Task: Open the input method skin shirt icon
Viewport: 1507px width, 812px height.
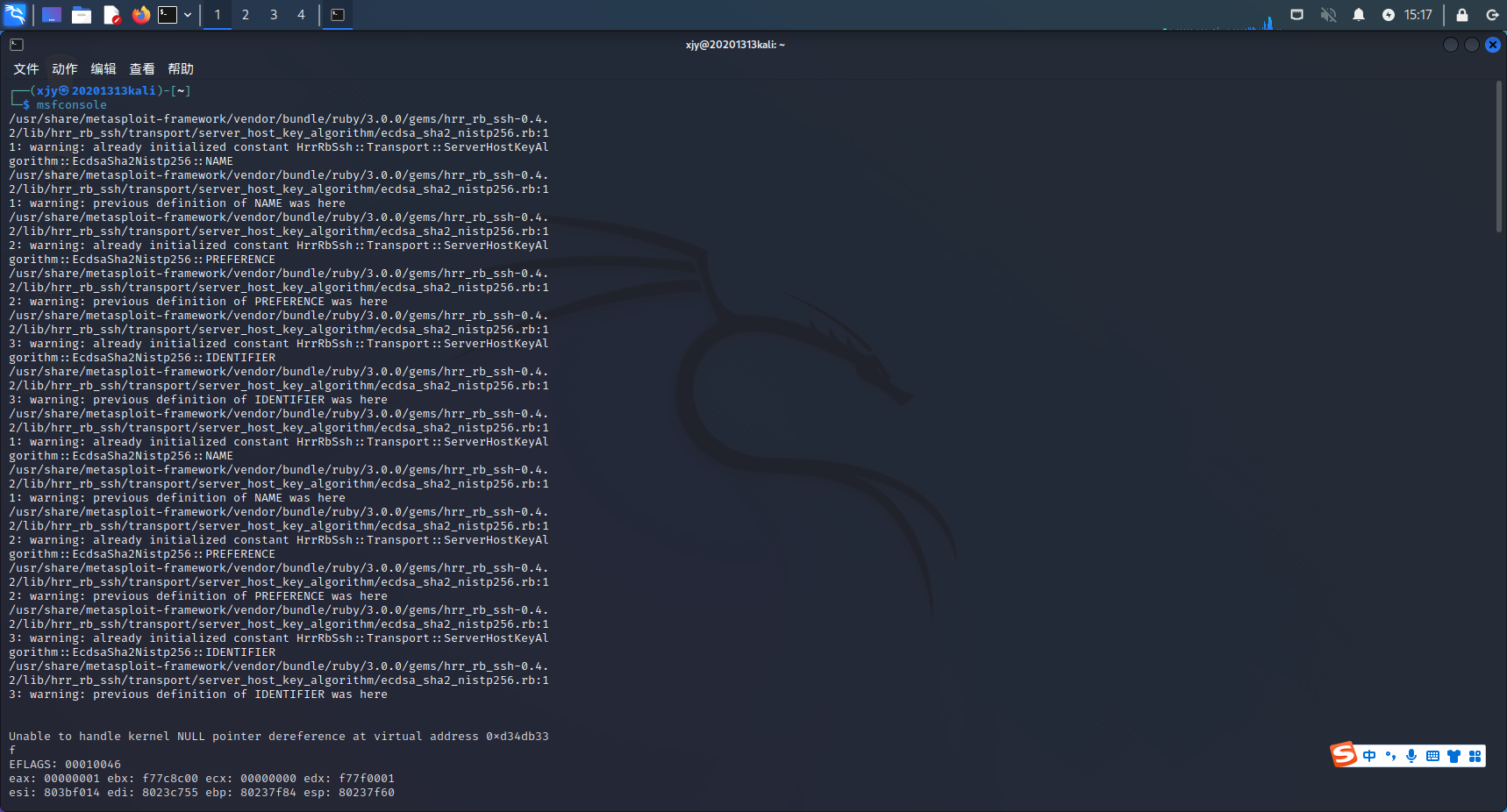Action: (1453, 756)
